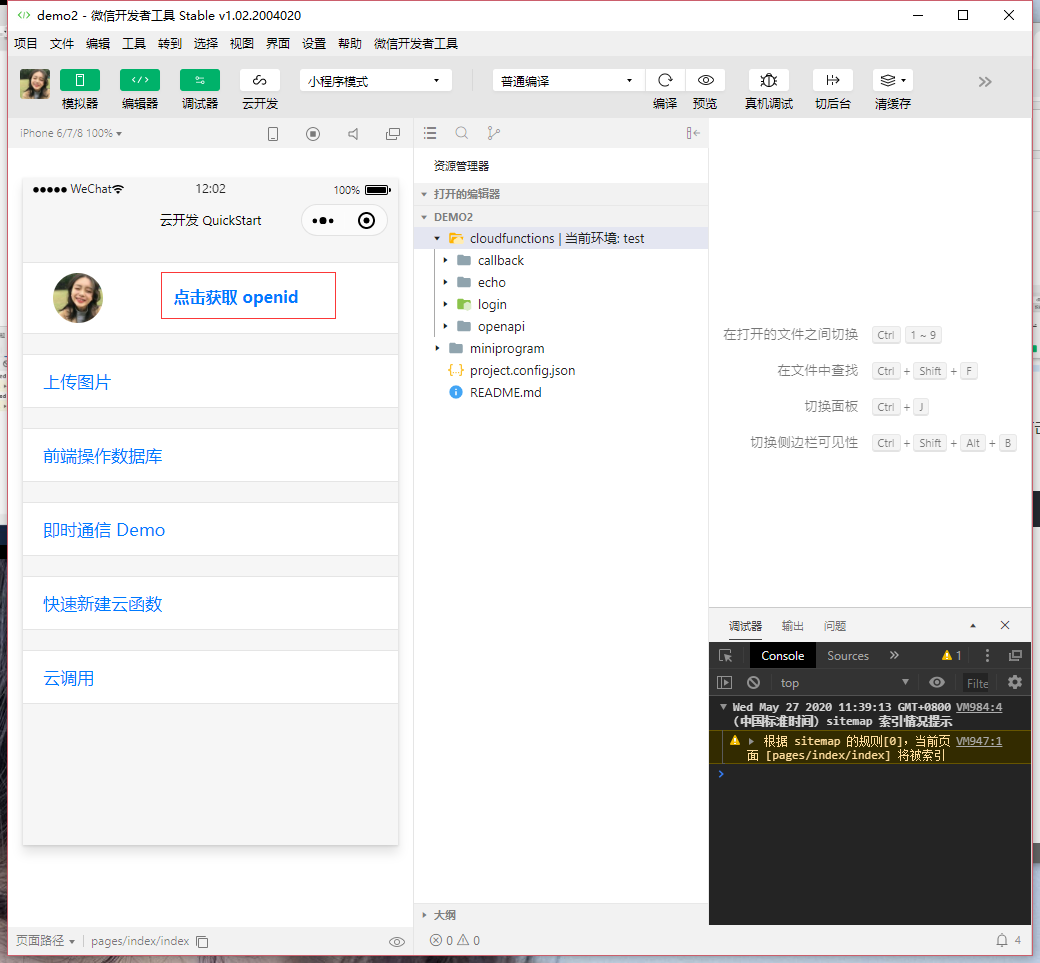Viewport: 1040px width, 963px height.
Task: Close the debugger panel
Action: point(1005,625)
